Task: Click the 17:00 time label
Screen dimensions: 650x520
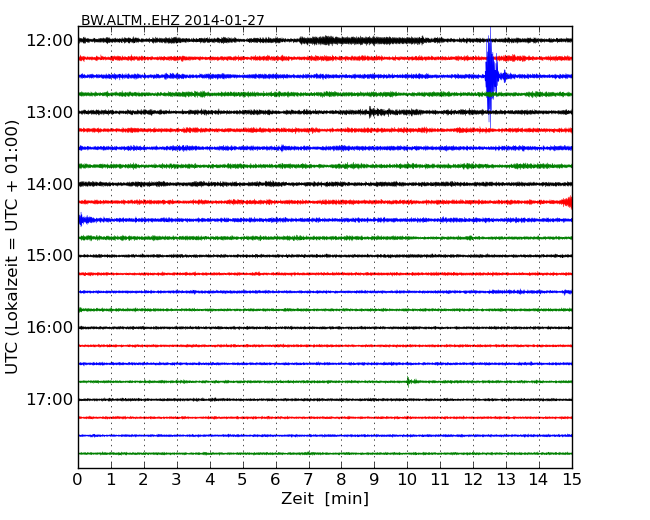Action: pos(49,399)
